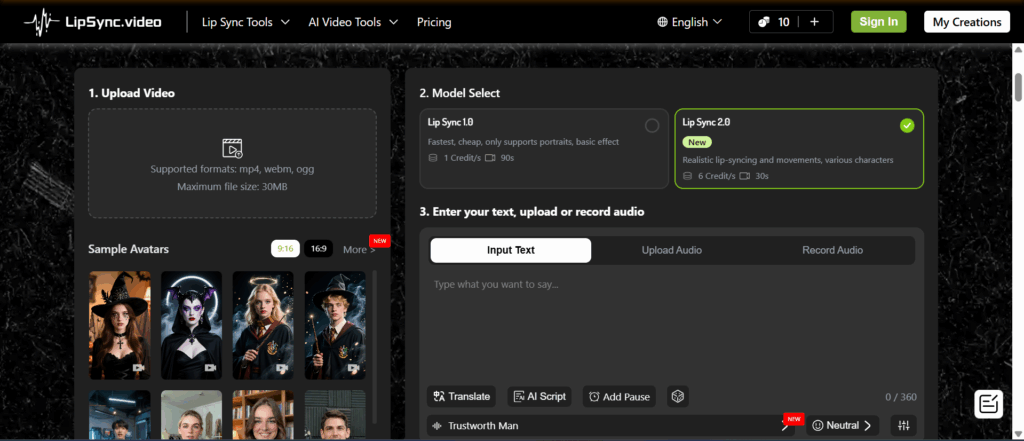Expand the Lip Sync Tools menu

point(246,22)
